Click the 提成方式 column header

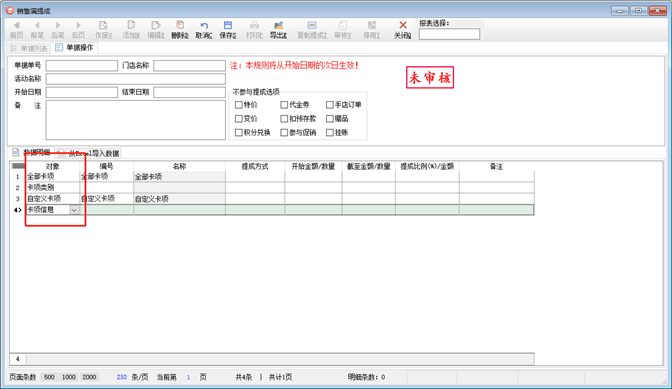pos(255,166)
